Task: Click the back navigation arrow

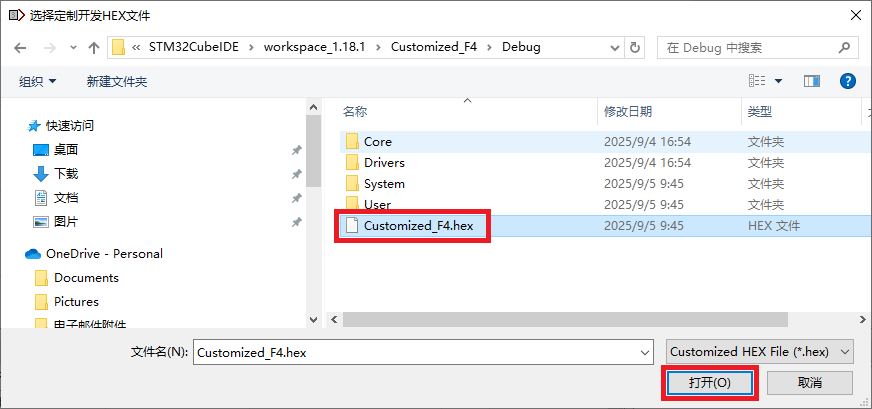Action: tap(20, 47)
